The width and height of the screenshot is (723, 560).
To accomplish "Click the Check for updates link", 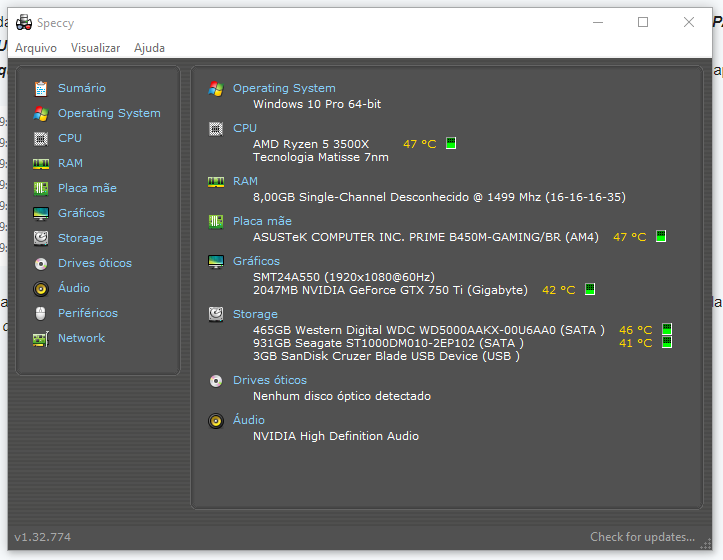I will (642, 537).
